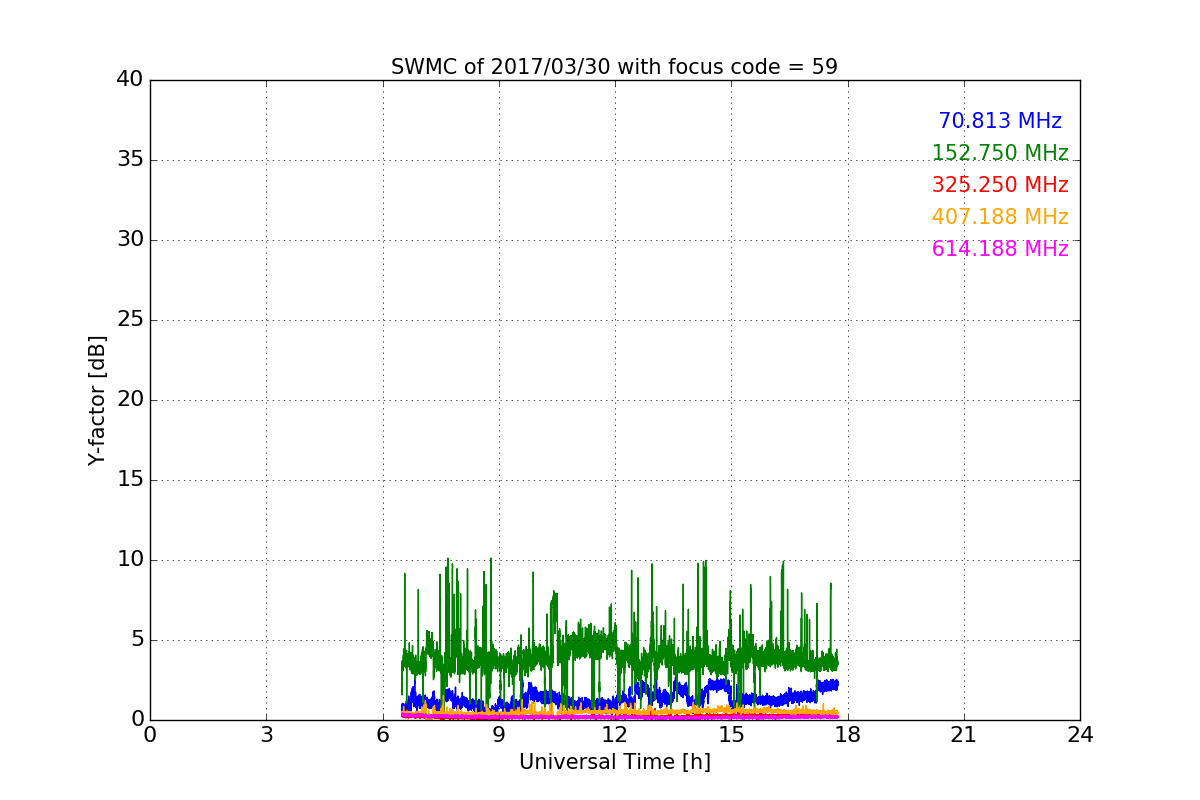Viewport: 1200px width, 800px height.
Task: Click y-axis tick label 20
Action: (x=130, y=400)
